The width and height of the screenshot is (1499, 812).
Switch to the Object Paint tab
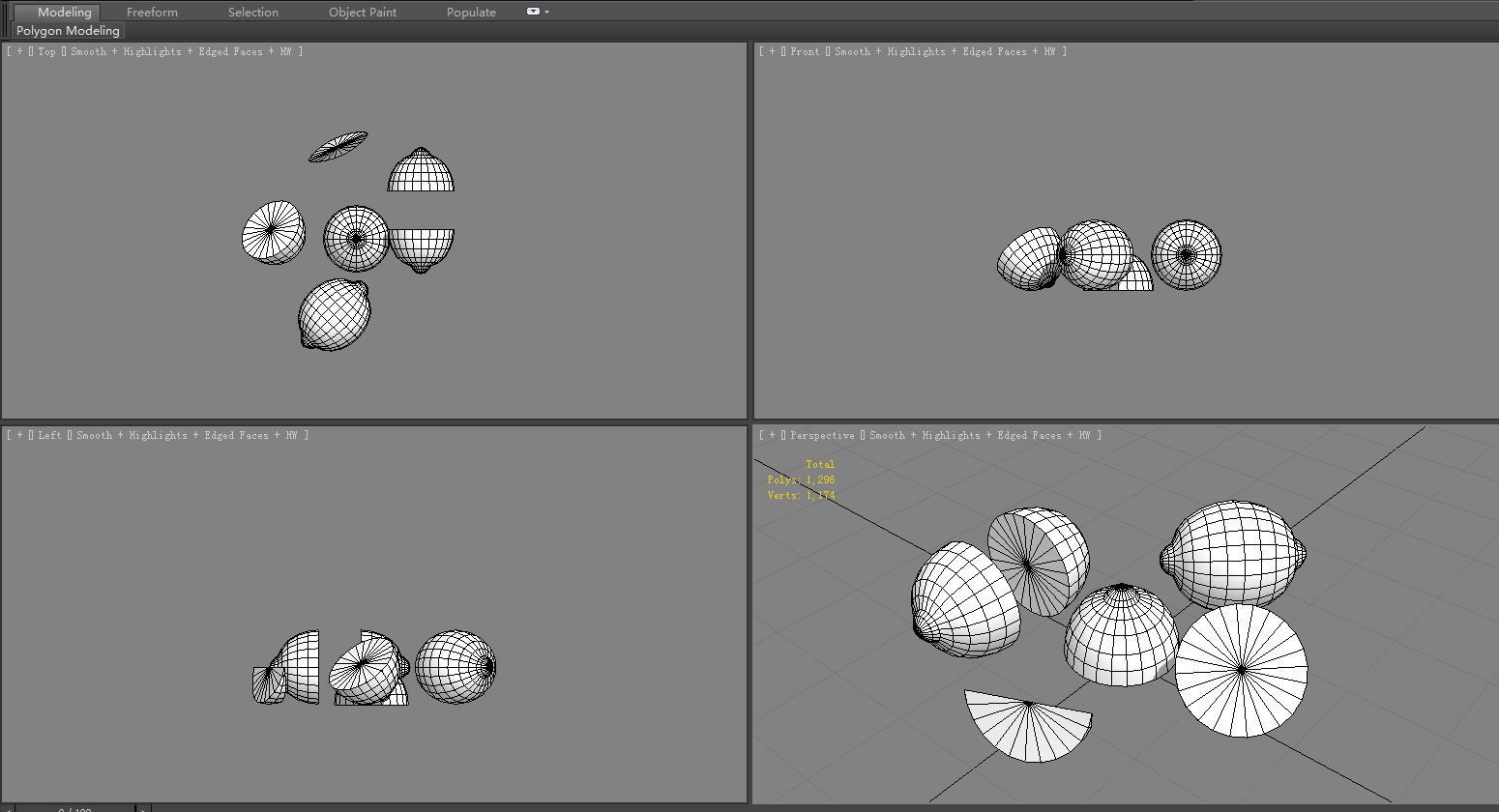pyautogui.click(x=363, y=13)
